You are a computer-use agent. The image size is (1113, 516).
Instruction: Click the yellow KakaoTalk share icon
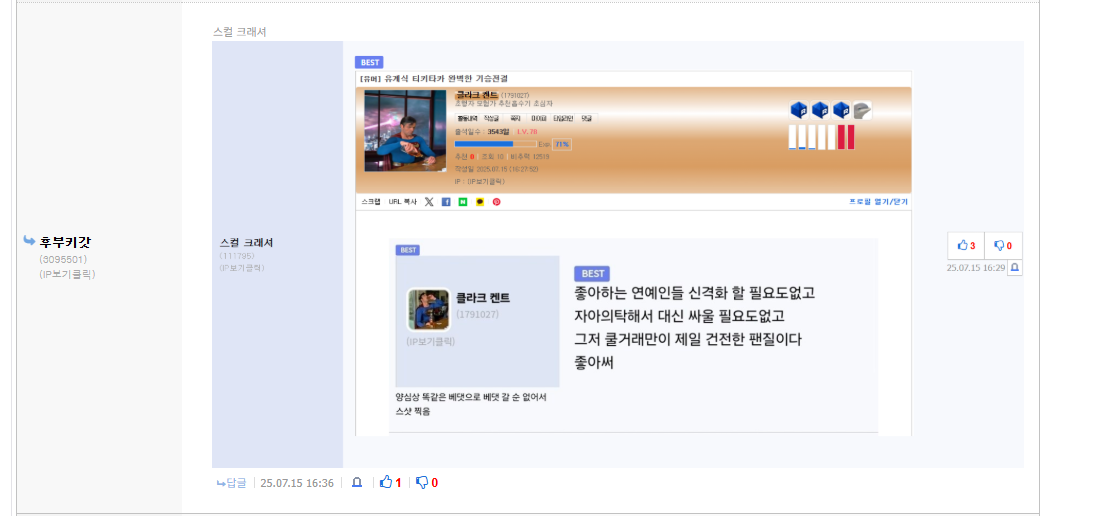click(480, 202)
